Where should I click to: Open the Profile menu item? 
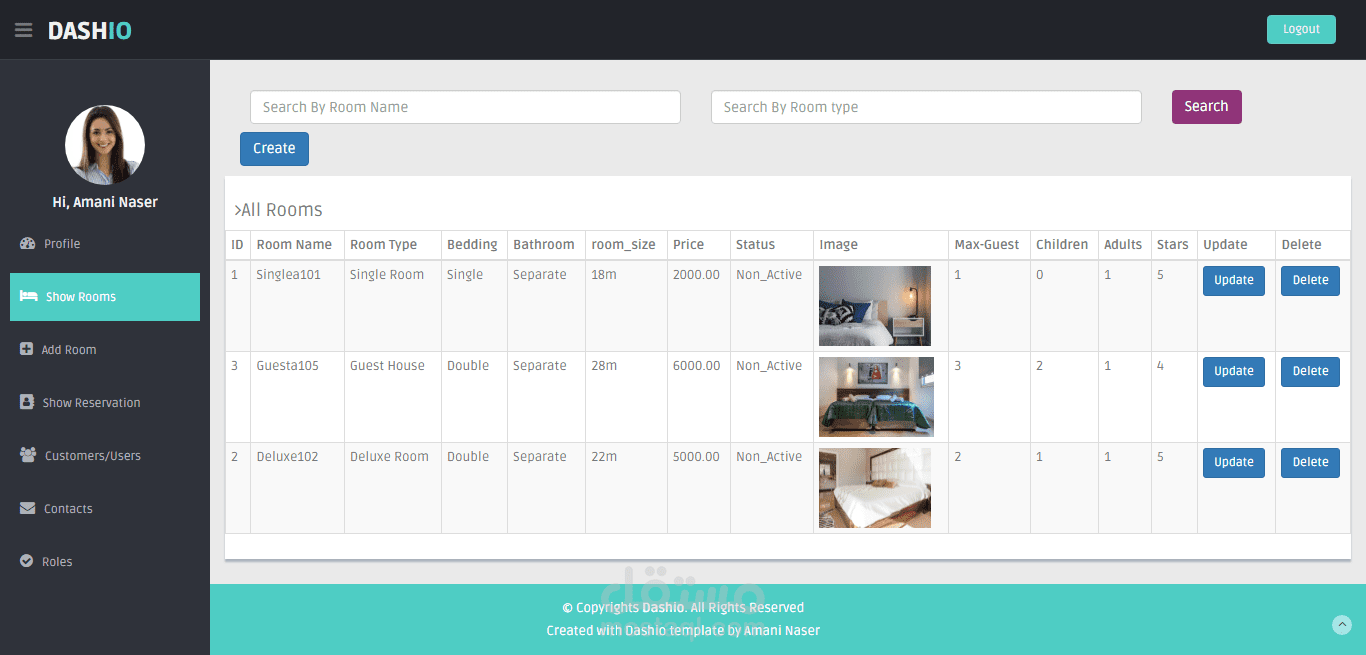pyautogui.click(x=105, y=244)
